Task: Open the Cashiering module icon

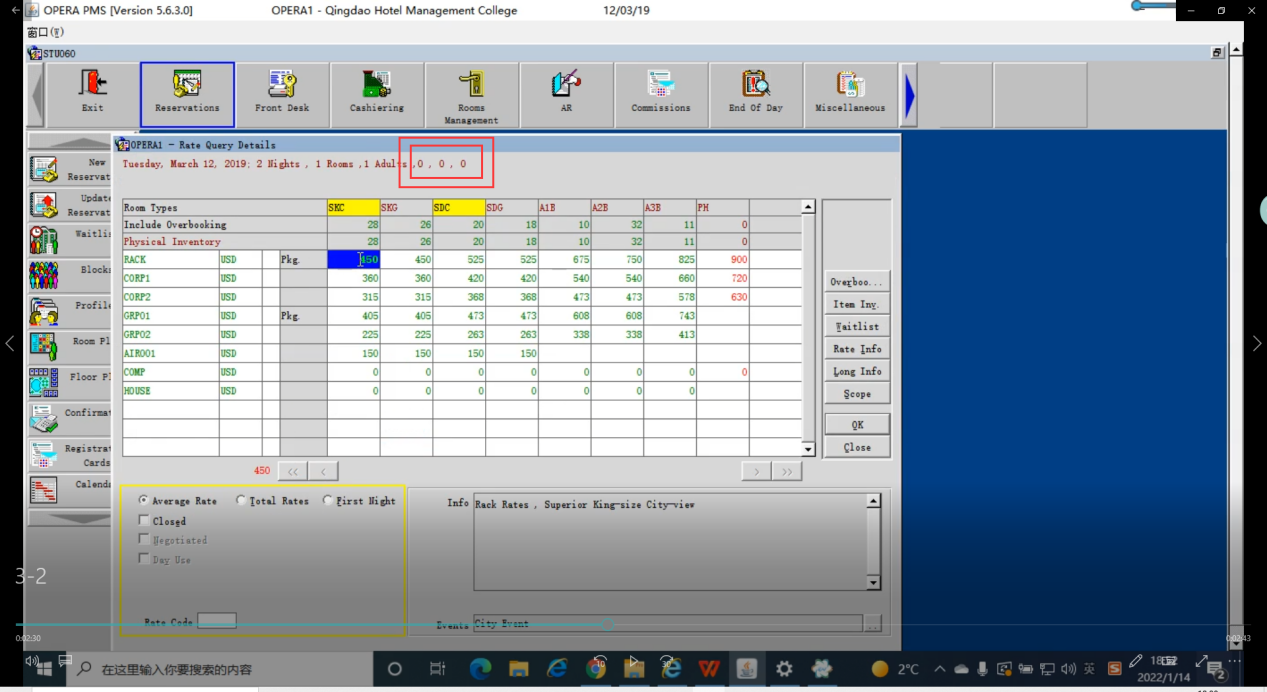Action: click(377, 90)
